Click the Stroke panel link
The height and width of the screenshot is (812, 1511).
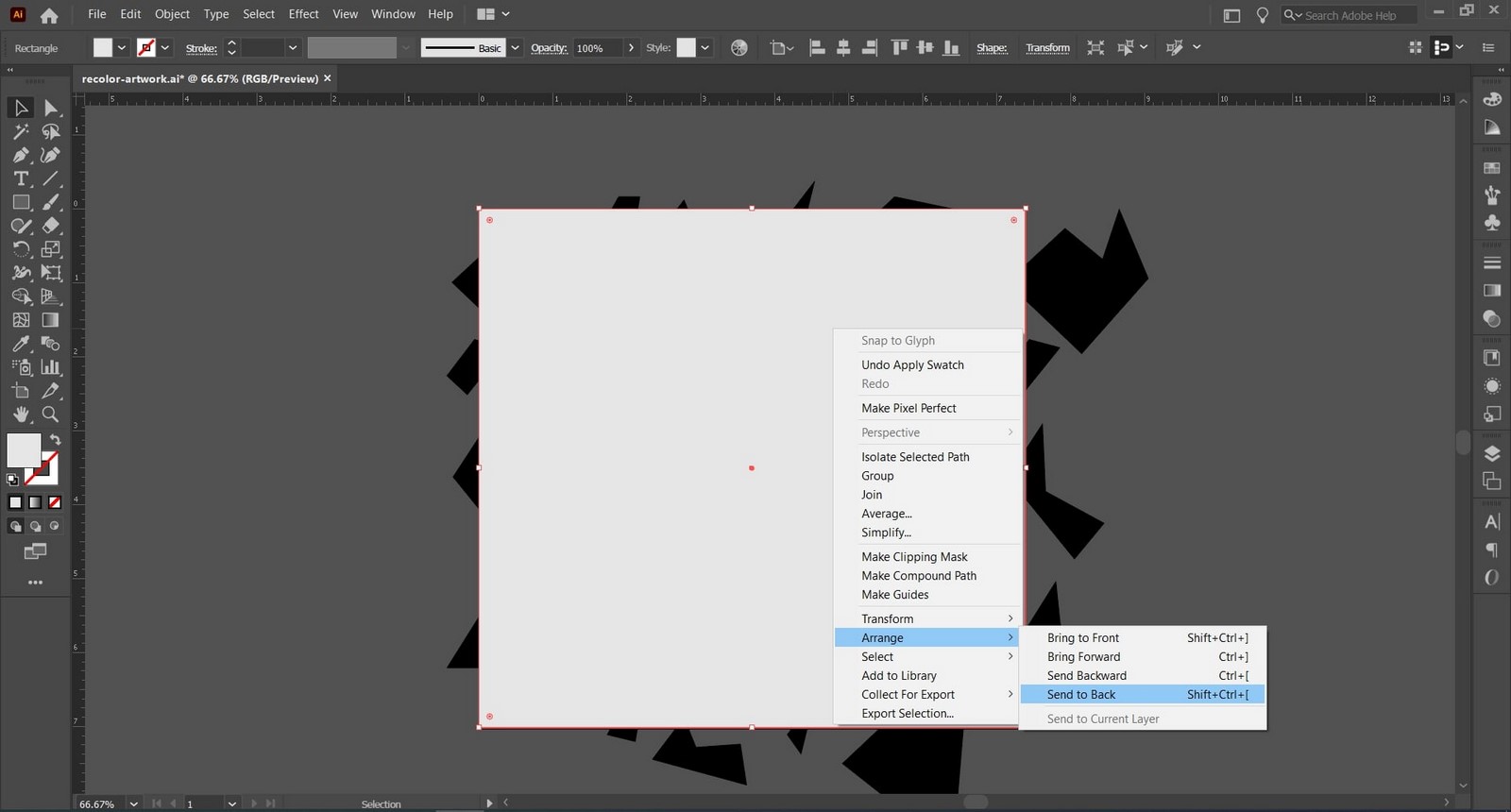point(201,48)
